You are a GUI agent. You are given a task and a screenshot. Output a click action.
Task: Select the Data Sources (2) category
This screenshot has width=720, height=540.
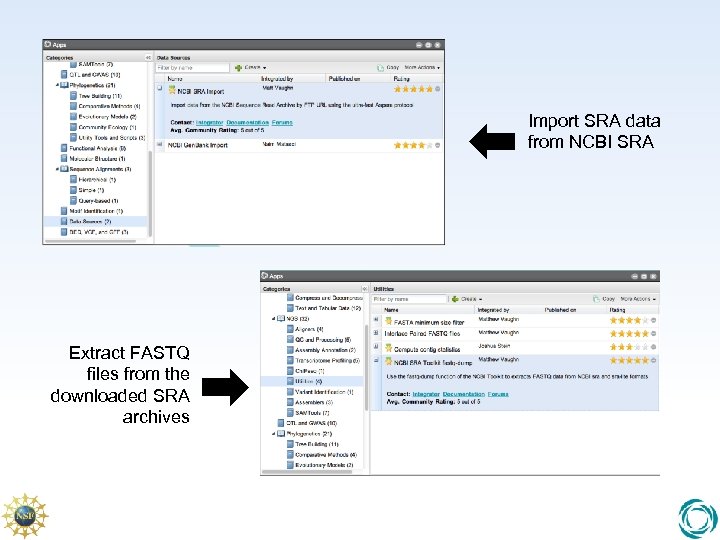click(x=90, y=221)
